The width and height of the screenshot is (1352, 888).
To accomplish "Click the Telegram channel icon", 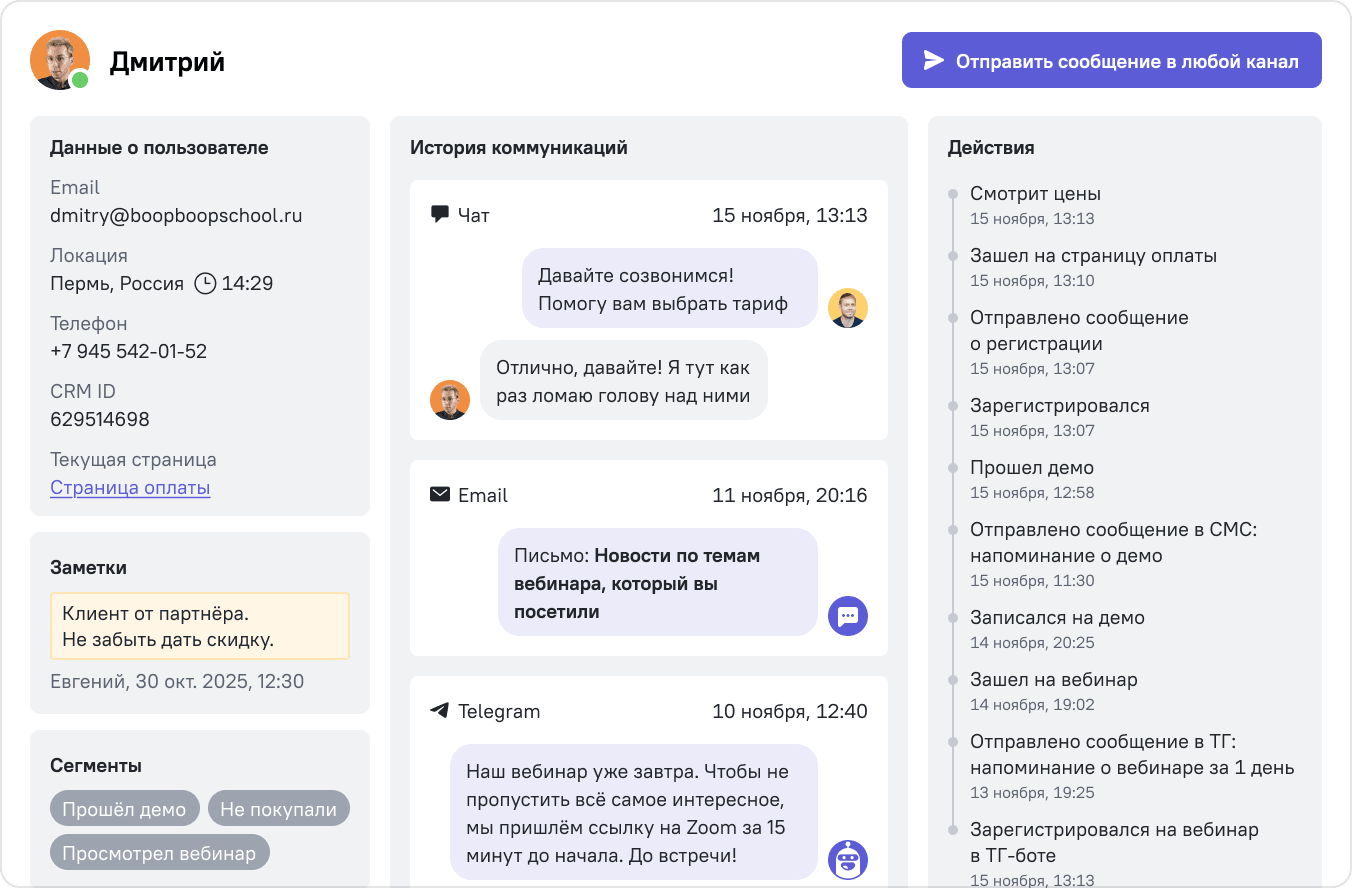I will tap(439, 711).
